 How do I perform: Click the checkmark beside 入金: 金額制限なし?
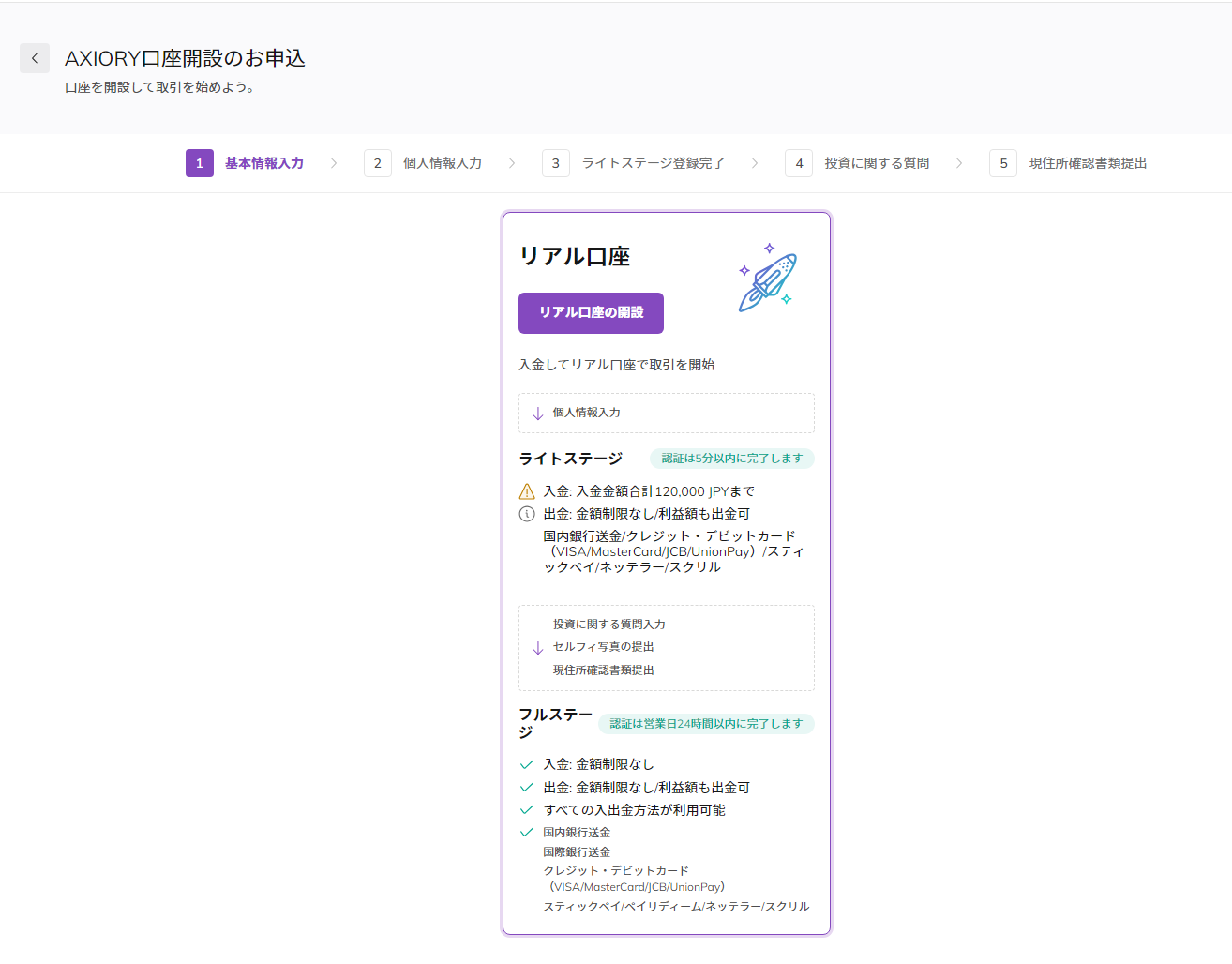coord(527,764)
